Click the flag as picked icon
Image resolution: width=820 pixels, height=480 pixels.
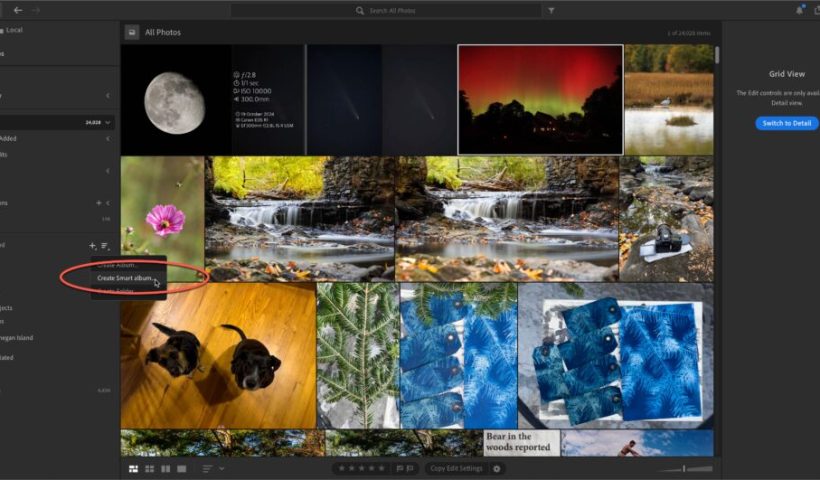400,468
